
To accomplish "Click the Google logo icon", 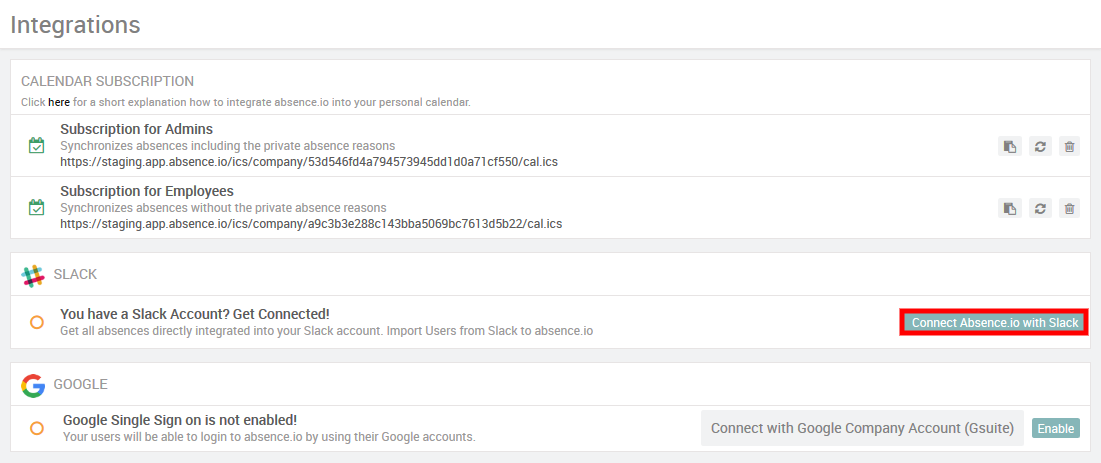I will (x=34, y=385).
